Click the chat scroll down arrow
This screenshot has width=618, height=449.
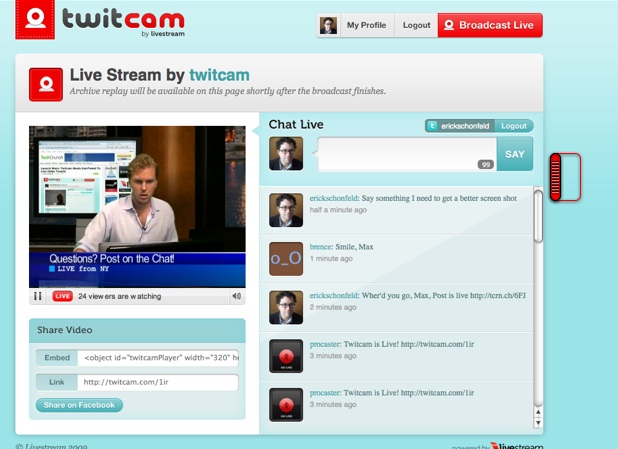click(x=538, y=423)
